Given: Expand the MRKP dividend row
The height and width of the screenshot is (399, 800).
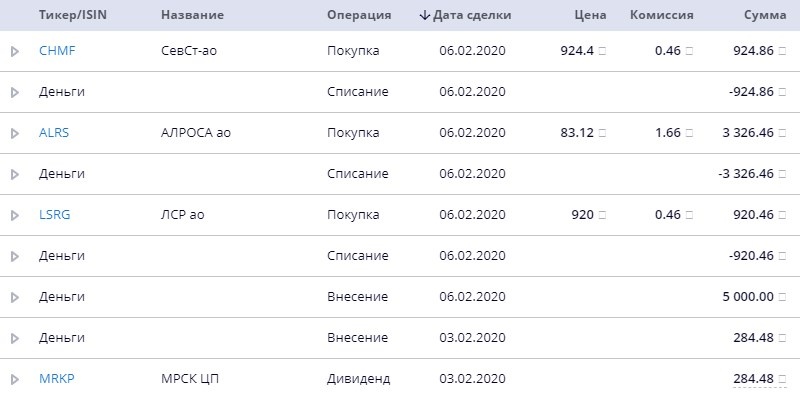Looking at the screenshot, I should click(x=15, y=379).
